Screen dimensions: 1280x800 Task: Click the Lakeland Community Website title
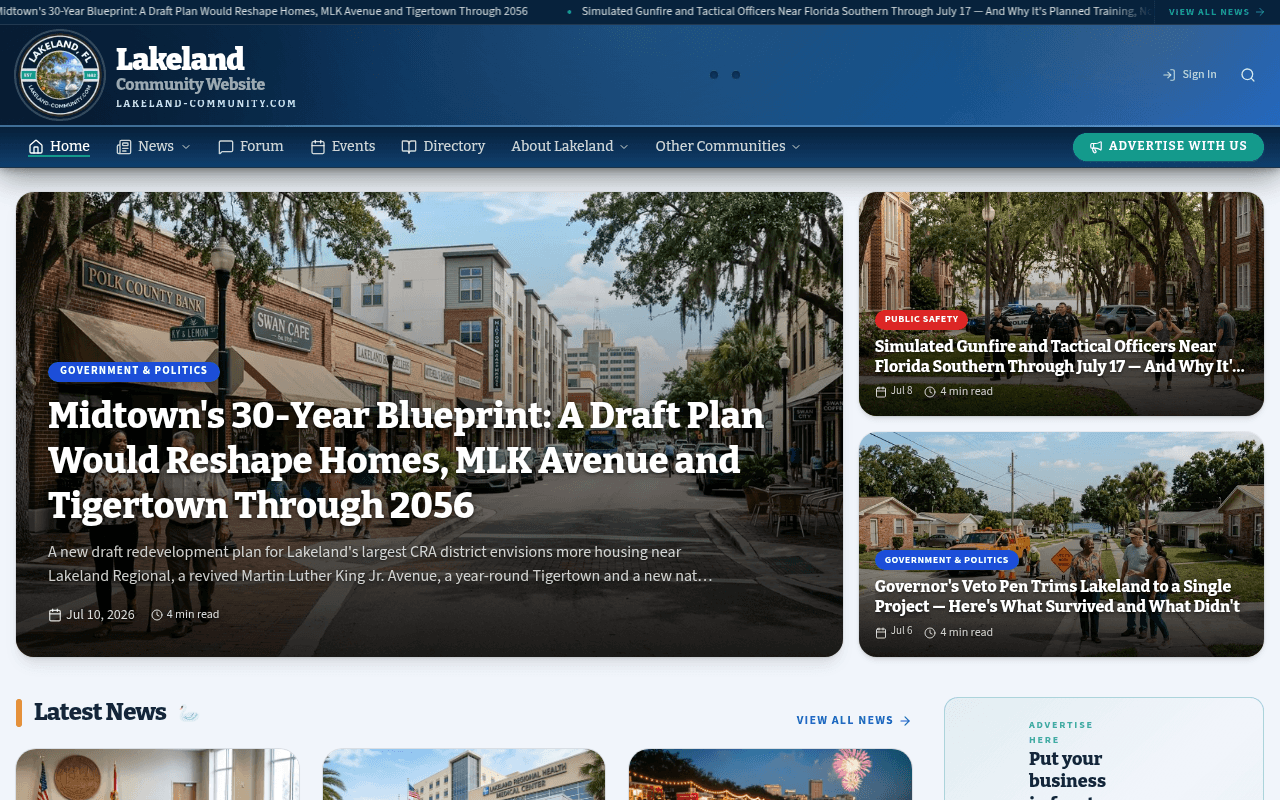(190, 68)
